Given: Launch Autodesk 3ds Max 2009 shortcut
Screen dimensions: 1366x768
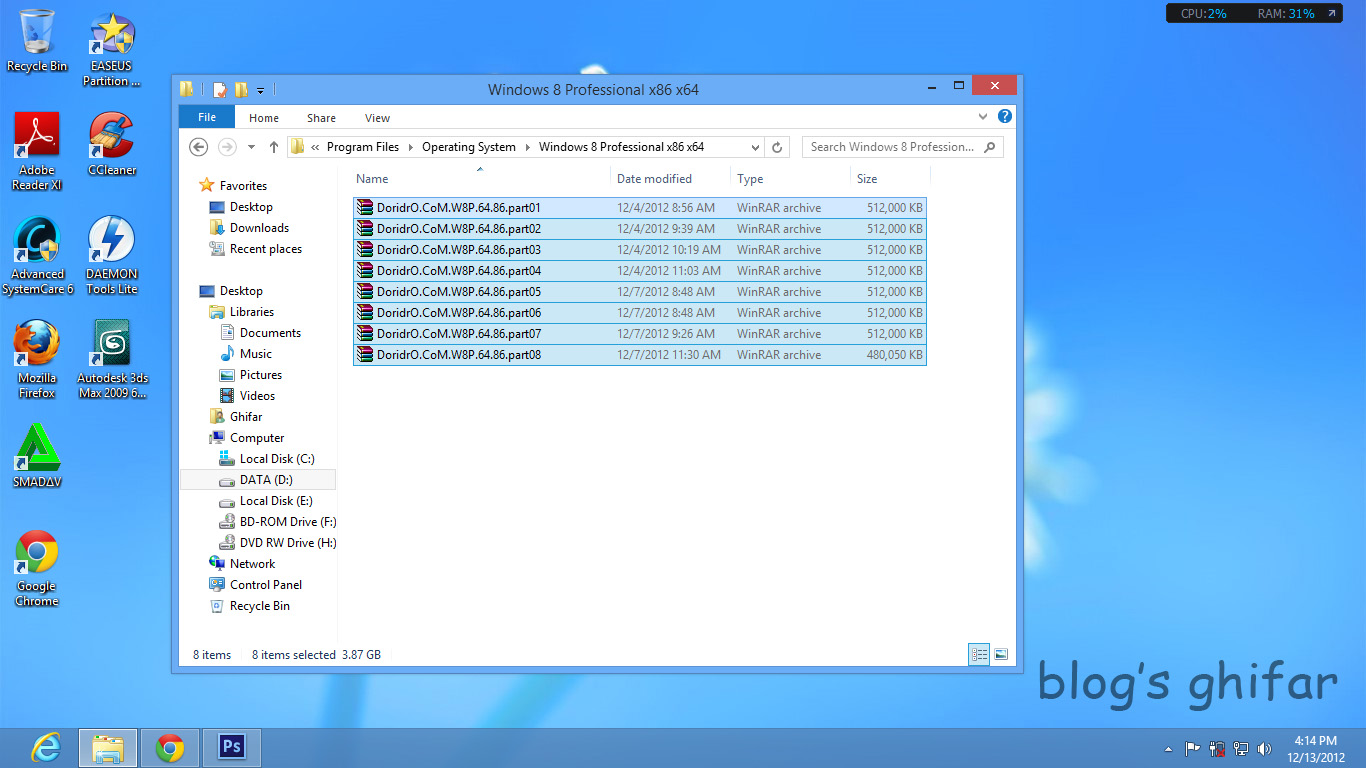Looking at the screenshot, I should (112, 359).
